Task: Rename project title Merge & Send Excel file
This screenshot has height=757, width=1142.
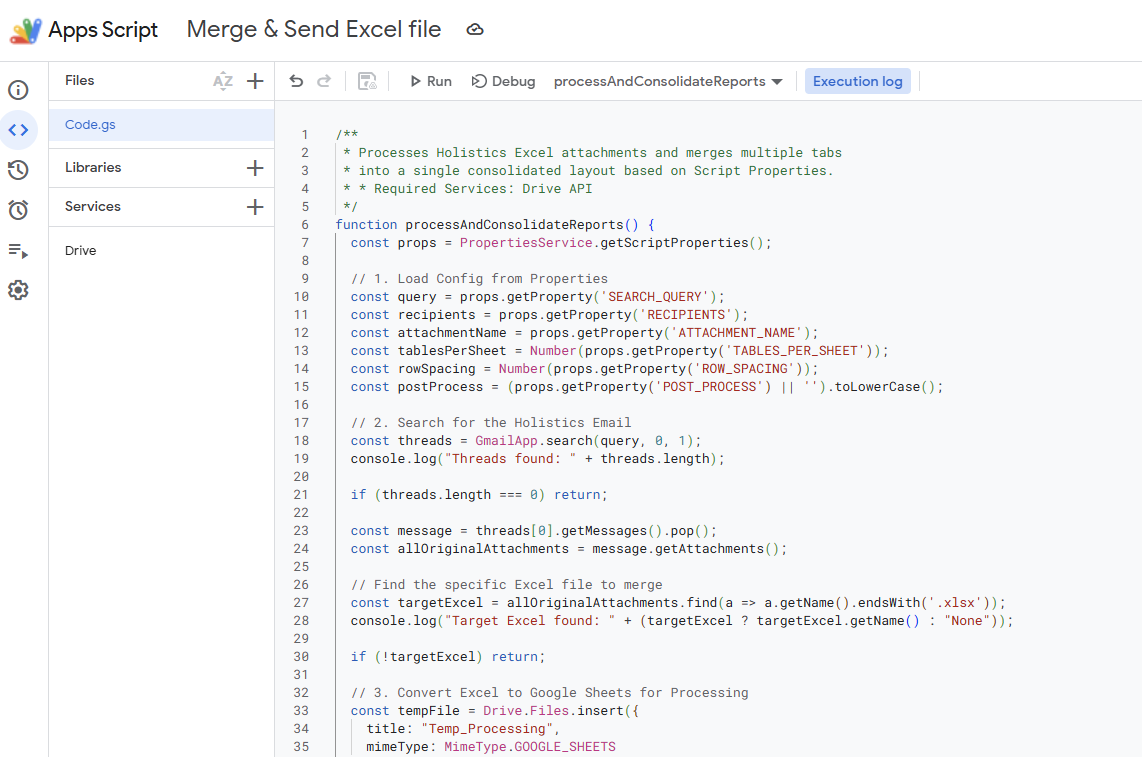Action: point(314,30)
